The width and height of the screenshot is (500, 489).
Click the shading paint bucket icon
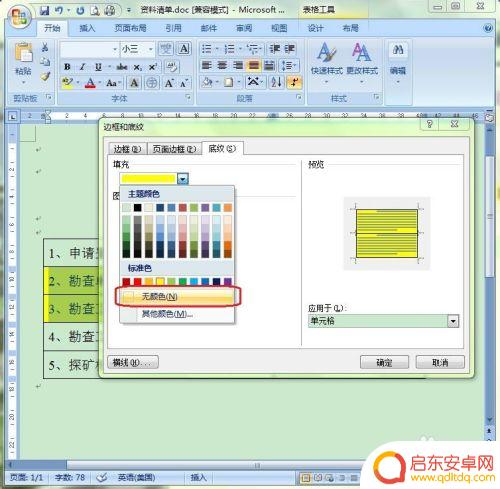tap(207, 82)
